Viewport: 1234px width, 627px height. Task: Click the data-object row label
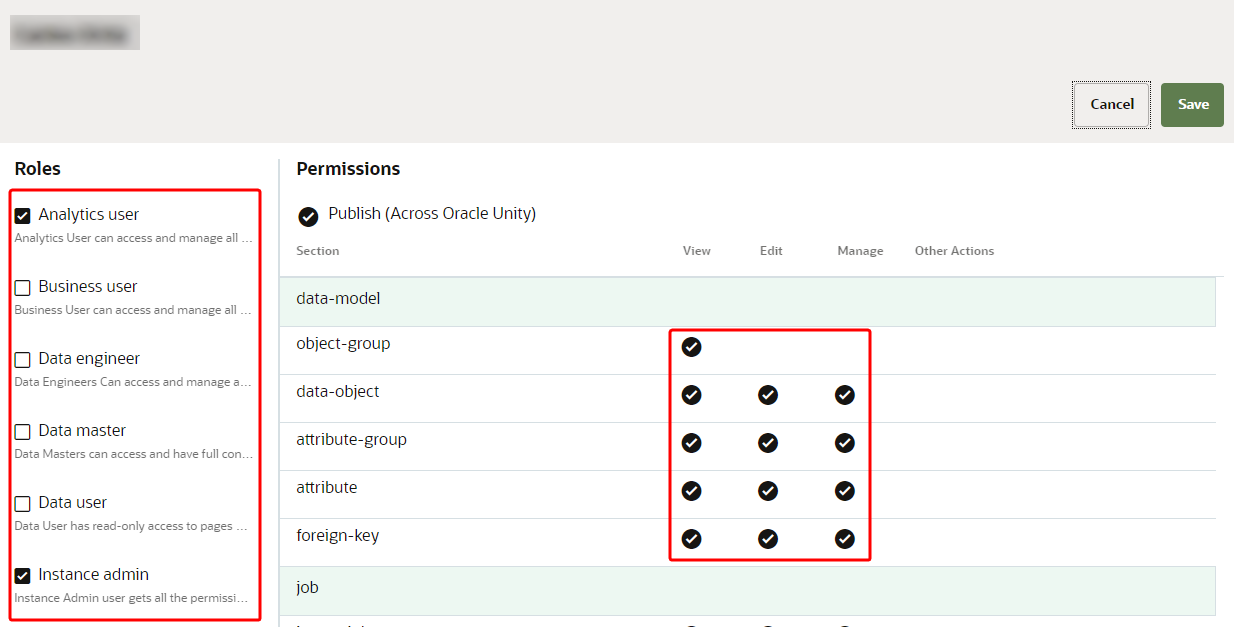338,392
